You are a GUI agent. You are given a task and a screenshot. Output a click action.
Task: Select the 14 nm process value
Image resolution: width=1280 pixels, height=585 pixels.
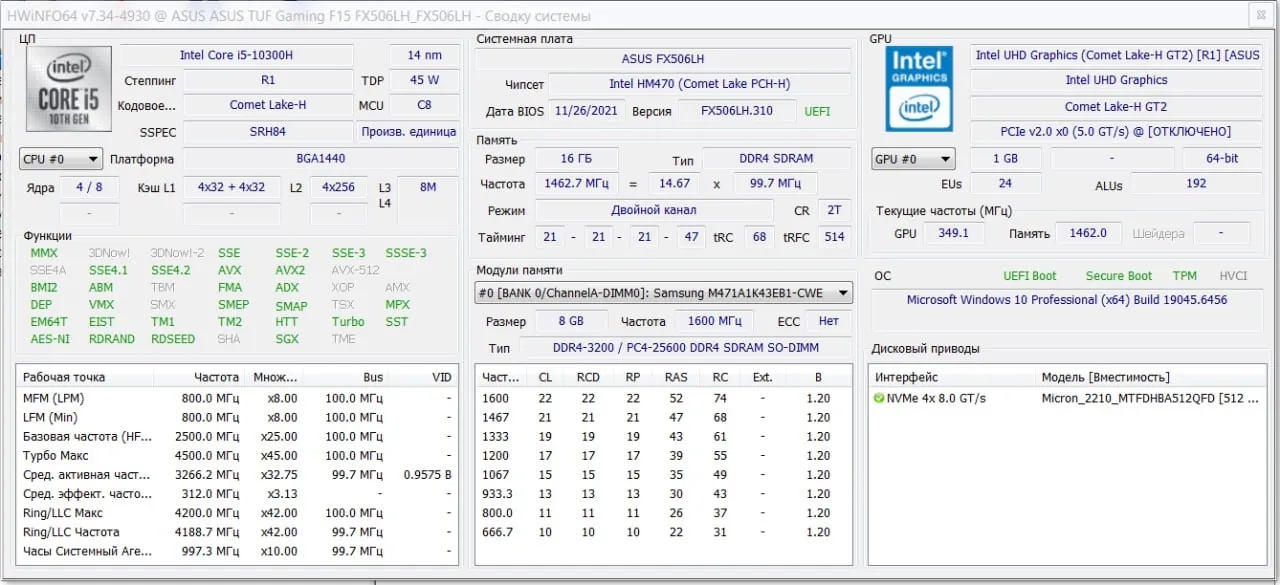424,55
